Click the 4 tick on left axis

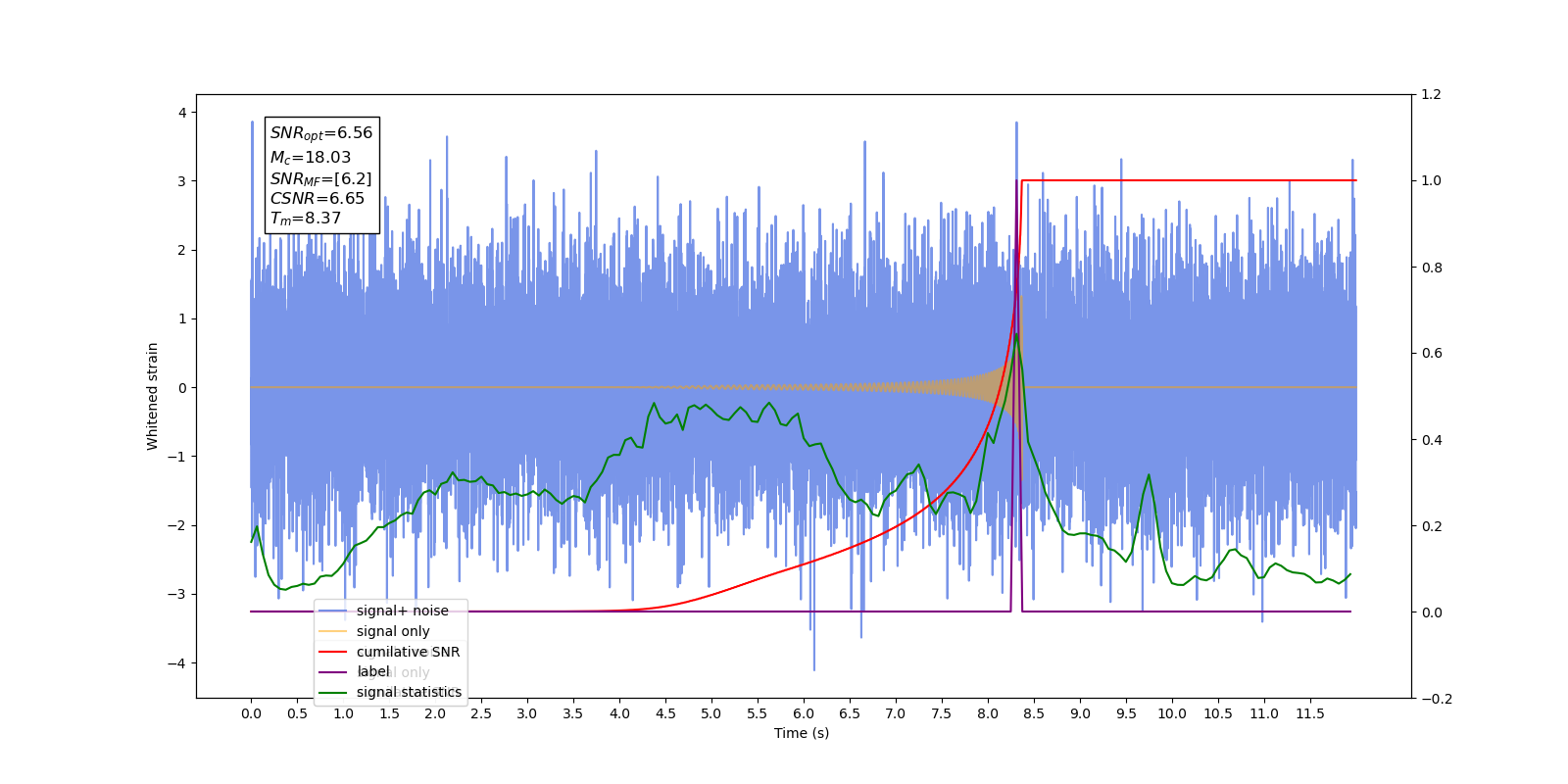click(182, 113)
